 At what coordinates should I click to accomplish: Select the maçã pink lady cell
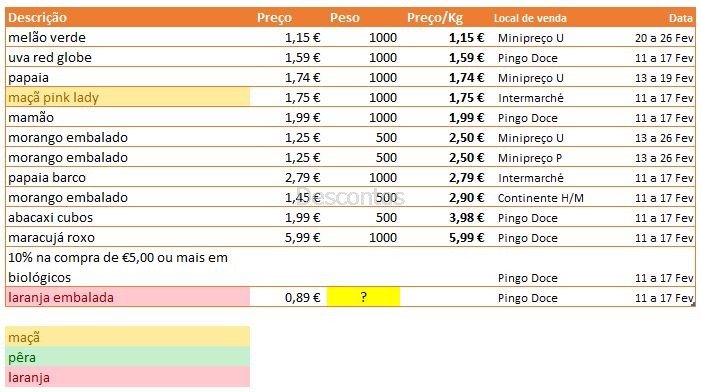(127, 97)
